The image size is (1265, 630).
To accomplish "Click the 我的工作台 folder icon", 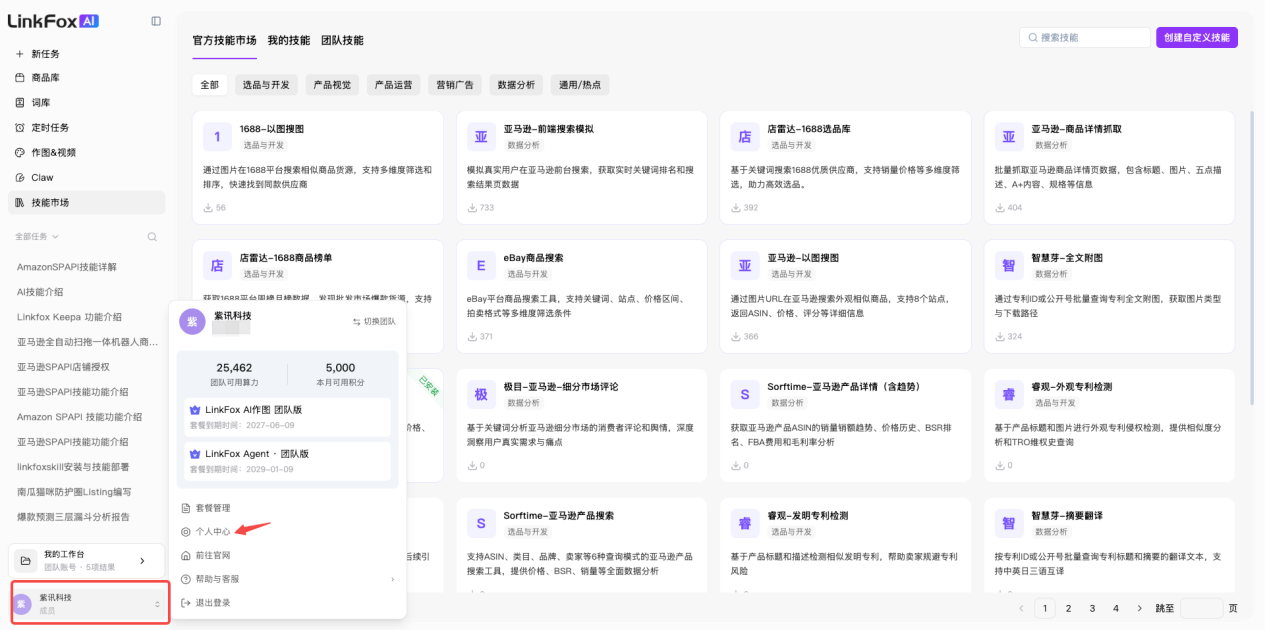I will click(x=26, y=561).
